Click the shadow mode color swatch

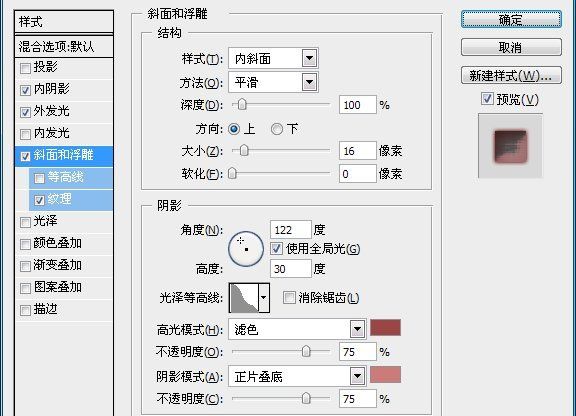point(385,374)
